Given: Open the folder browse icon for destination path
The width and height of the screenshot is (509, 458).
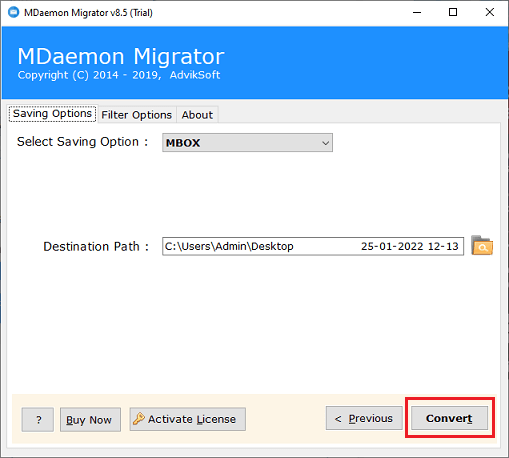Looking at the screenshot, I should tap(482, 246).
